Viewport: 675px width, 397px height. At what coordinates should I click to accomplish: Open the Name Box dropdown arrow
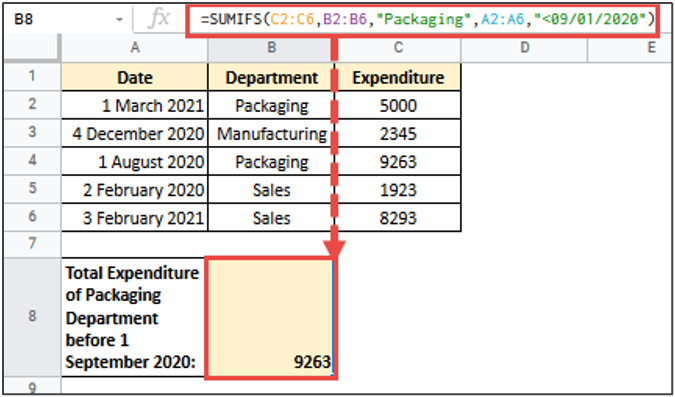[119, 20]
